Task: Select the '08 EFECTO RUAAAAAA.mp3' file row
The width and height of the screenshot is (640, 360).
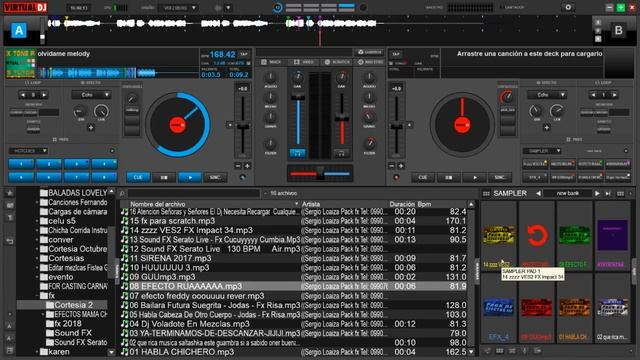Action: pyautogui.click(x=293, y=287)
